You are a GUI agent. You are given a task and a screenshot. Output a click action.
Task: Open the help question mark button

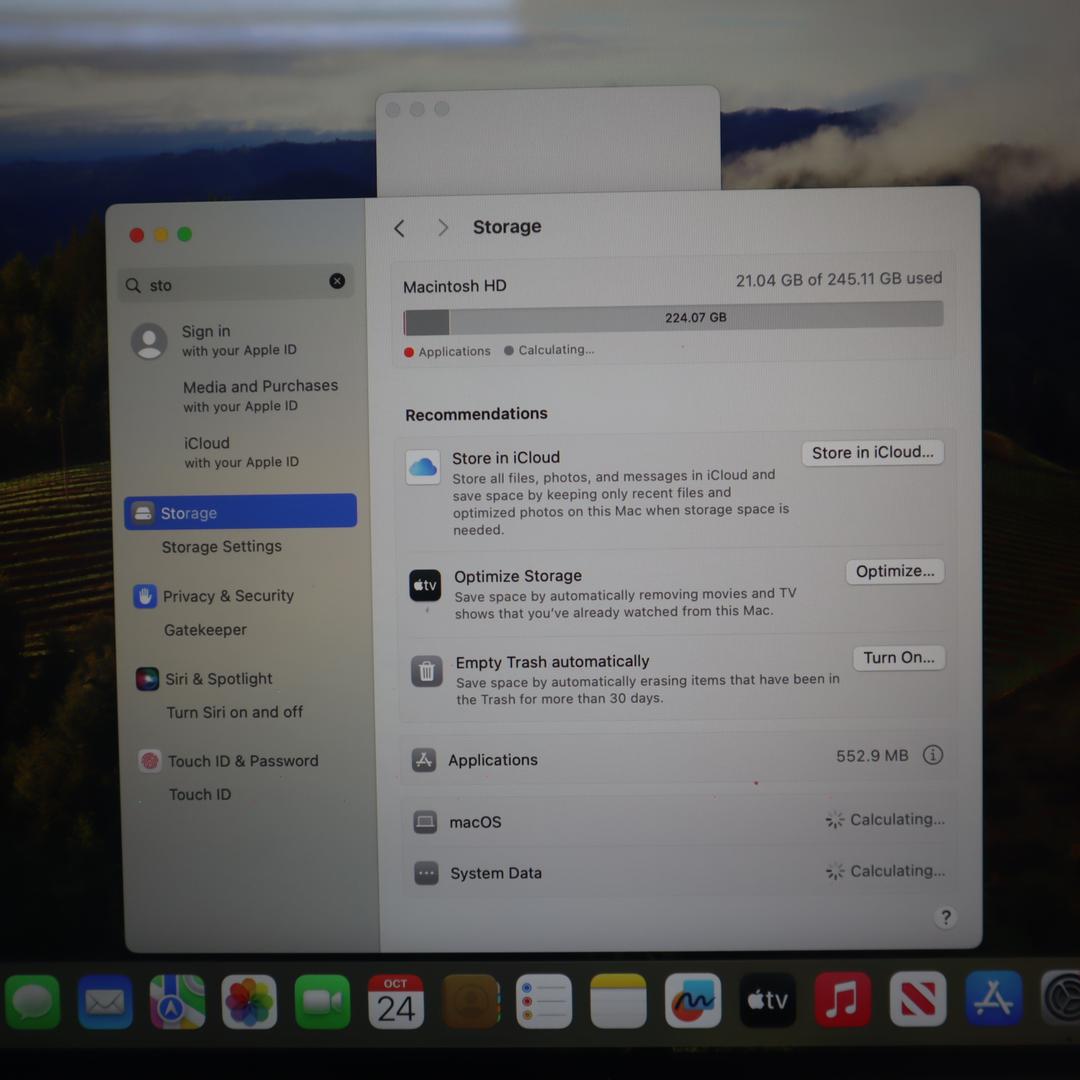[x=945, y=917]
